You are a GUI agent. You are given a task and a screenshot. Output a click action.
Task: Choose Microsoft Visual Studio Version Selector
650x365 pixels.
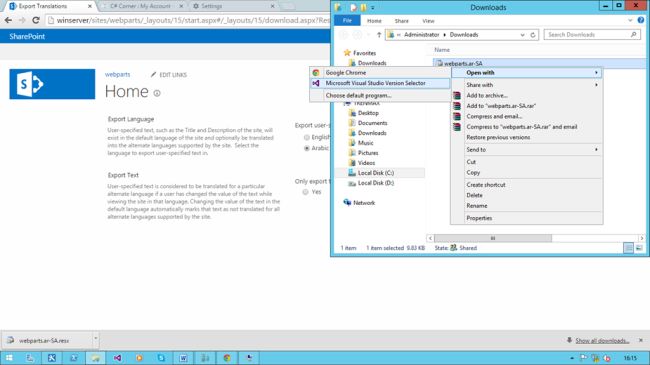380,83
